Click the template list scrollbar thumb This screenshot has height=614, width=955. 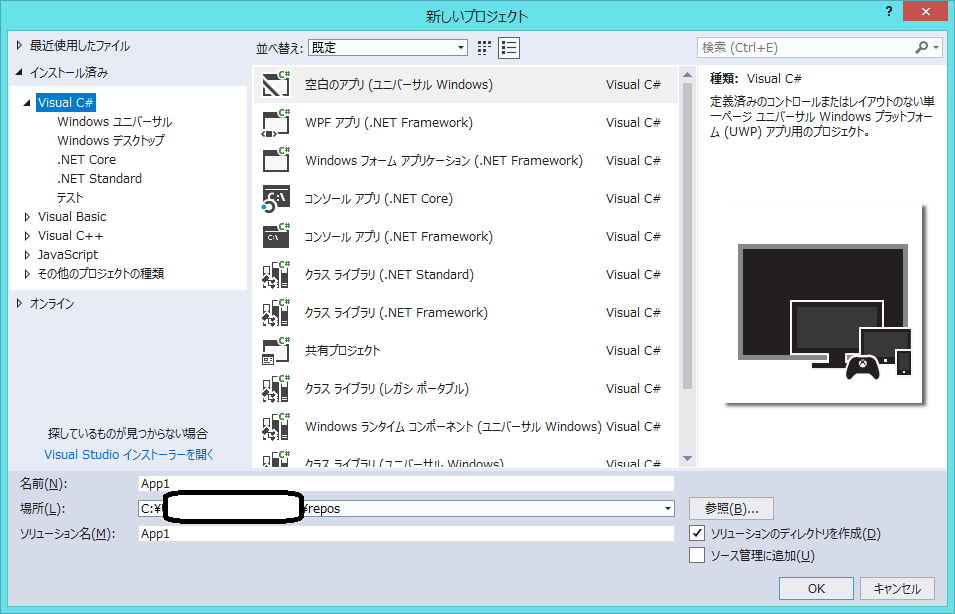click(688, 236)
